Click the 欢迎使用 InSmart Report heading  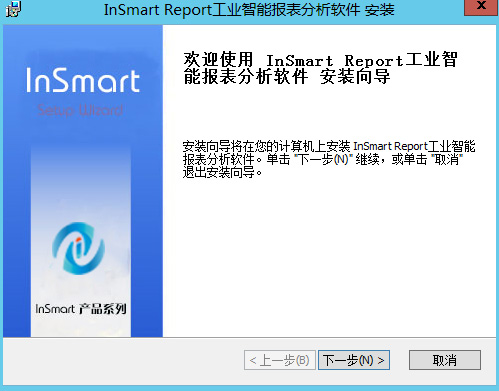320,68
